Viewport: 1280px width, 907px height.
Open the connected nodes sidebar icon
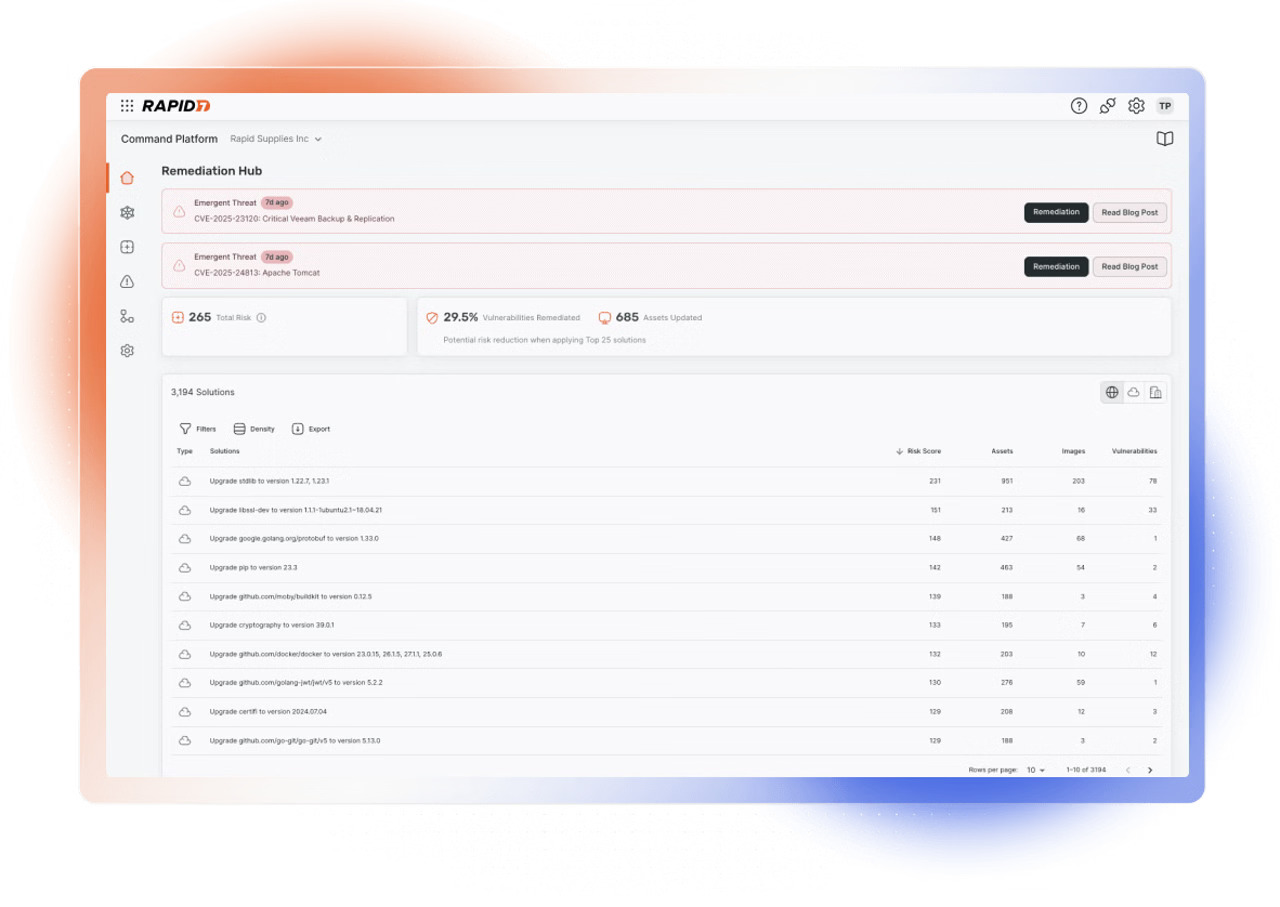tap(127, 317)
